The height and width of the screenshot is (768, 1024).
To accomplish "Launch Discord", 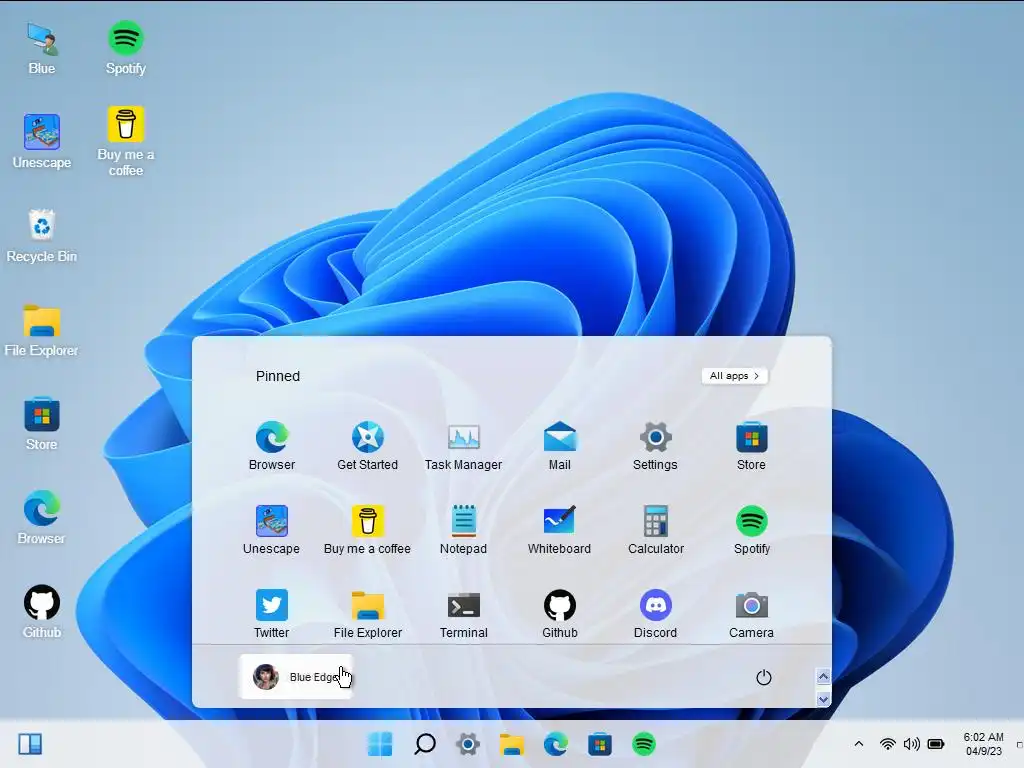I will click(x=656, y=613).
